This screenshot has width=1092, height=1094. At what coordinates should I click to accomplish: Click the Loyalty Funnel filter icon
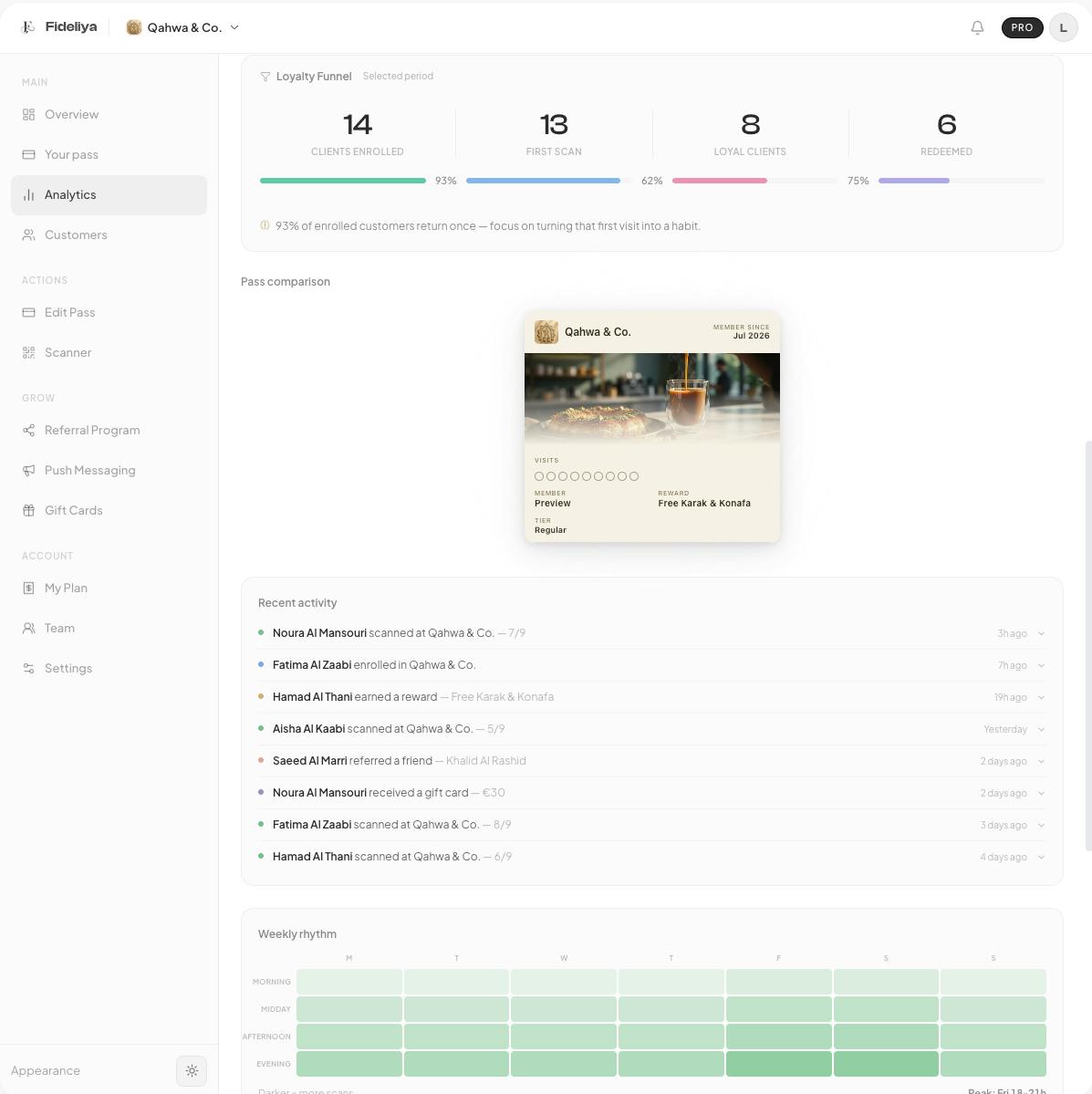click(x=265, y=76)
